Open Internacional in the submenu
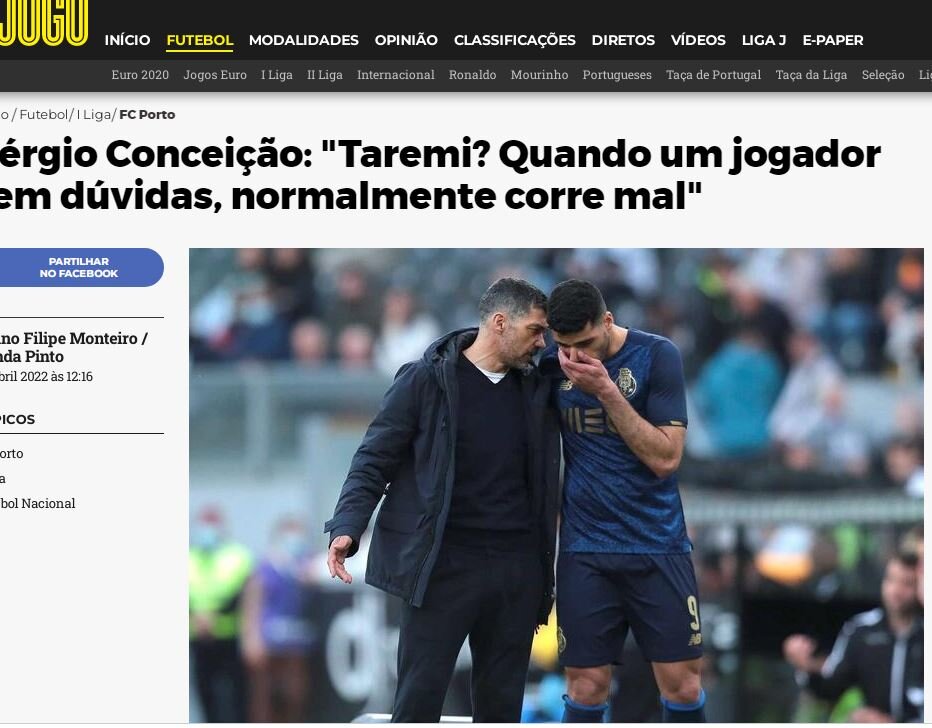 tap(396, 75)
